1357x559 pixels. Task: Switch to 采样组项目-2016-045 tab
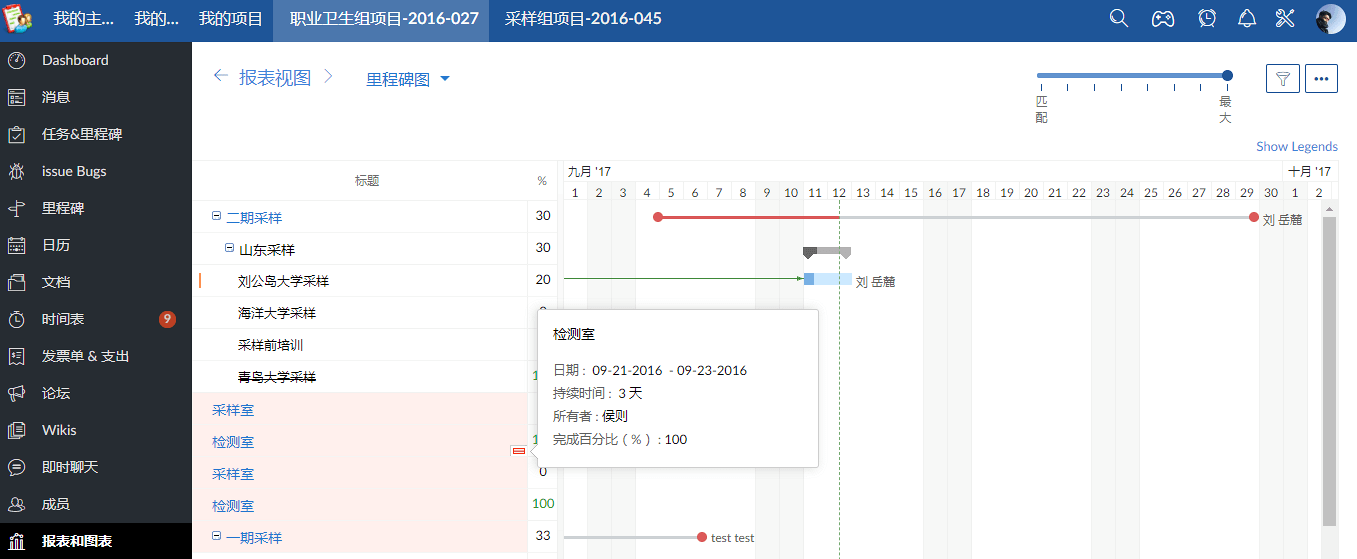tap(583, 19)
